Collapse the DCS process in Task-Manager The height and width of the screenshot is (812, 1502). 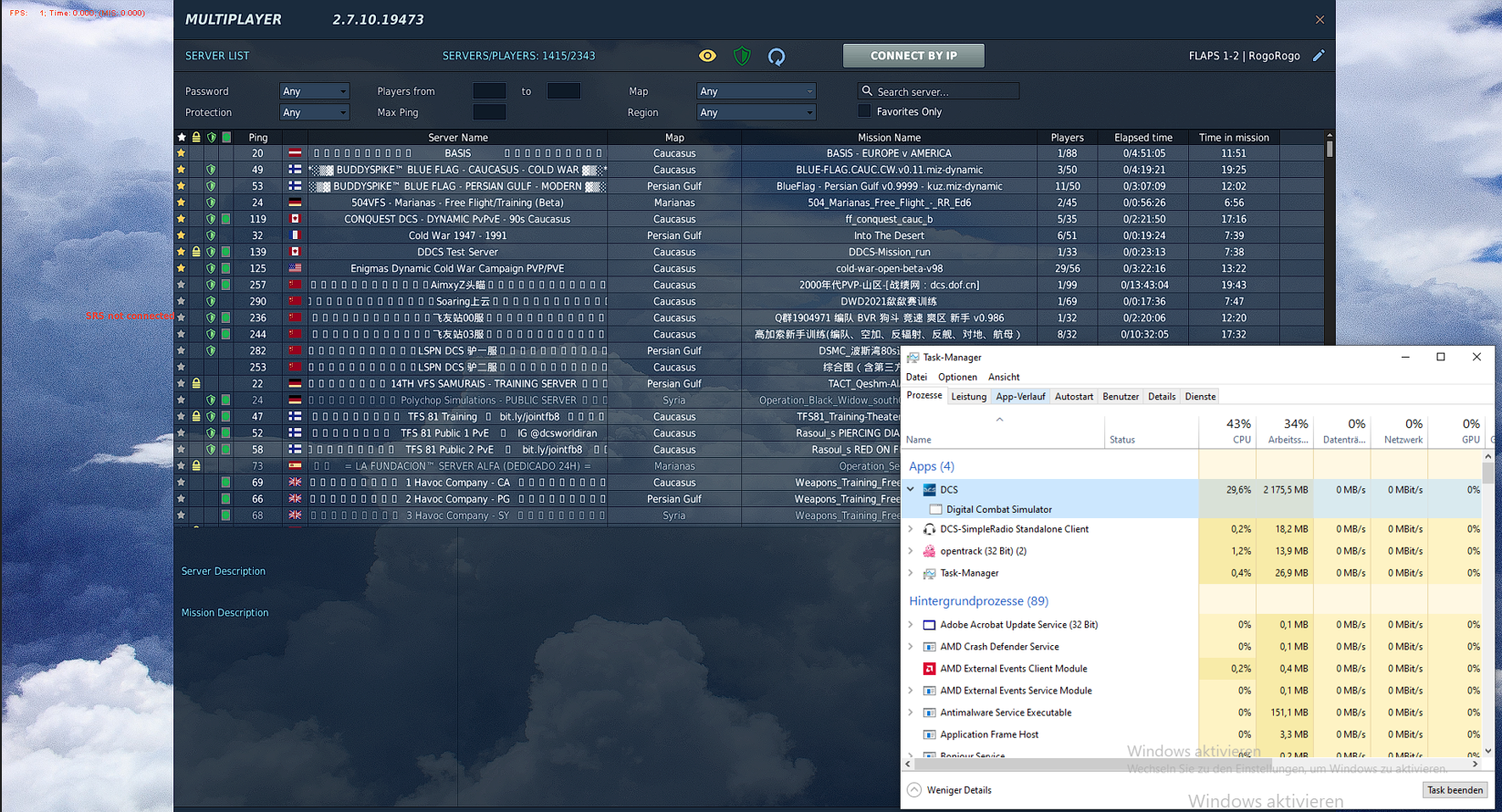pos(911,490)
